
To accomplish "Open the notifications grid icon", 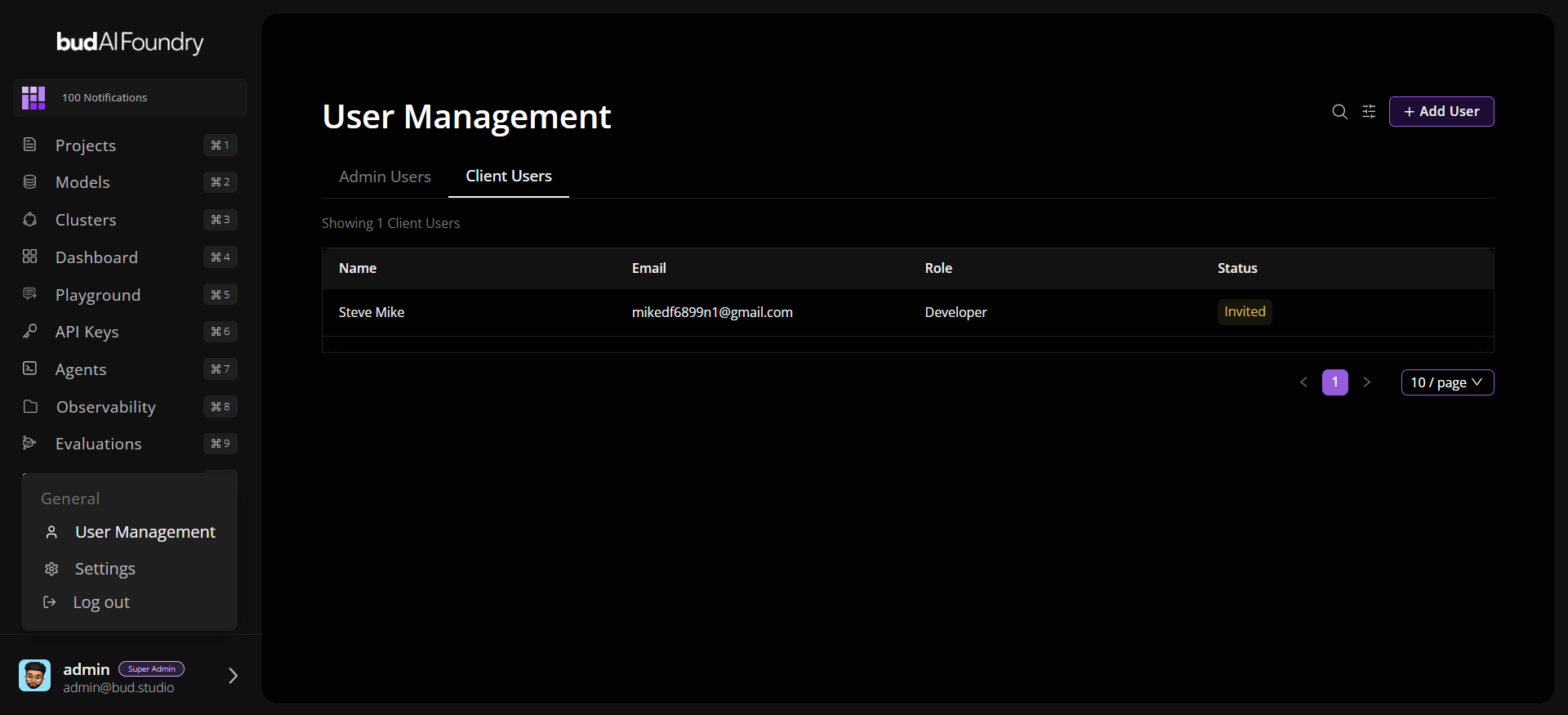I will (33, 97).
